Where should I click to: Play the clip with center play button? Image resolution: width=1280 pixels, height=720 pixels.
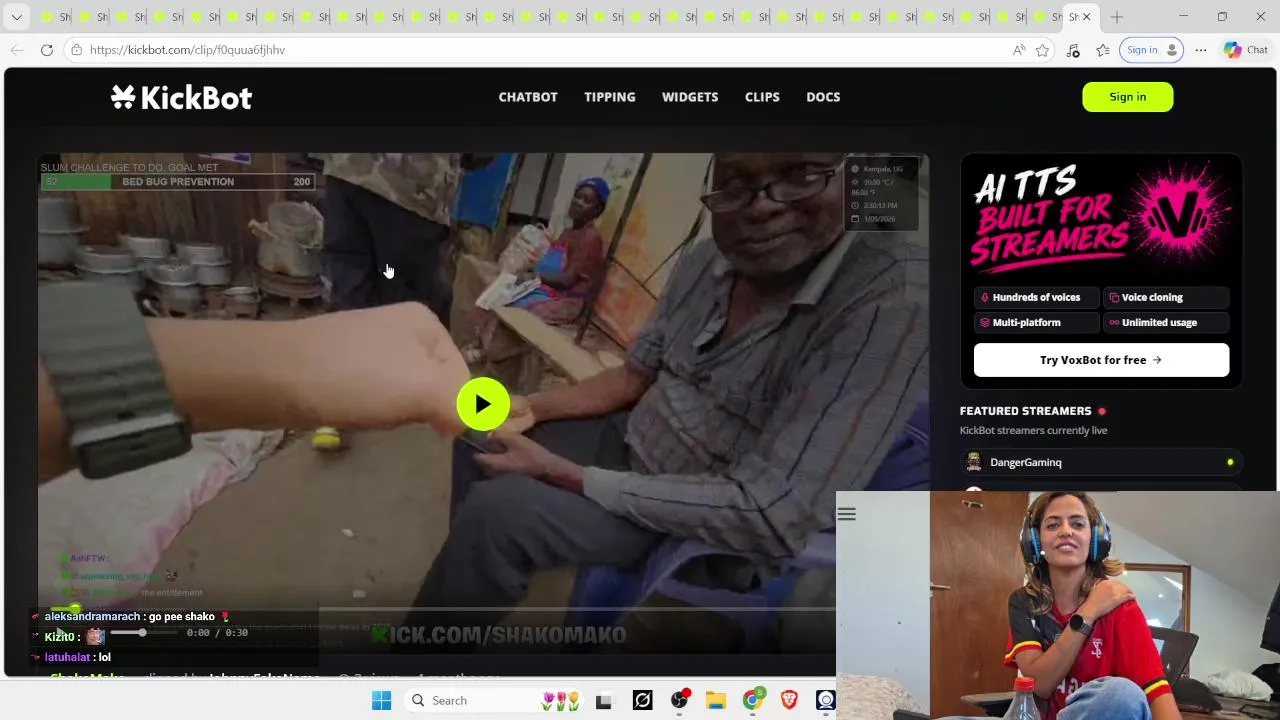(x=483, y=404)
